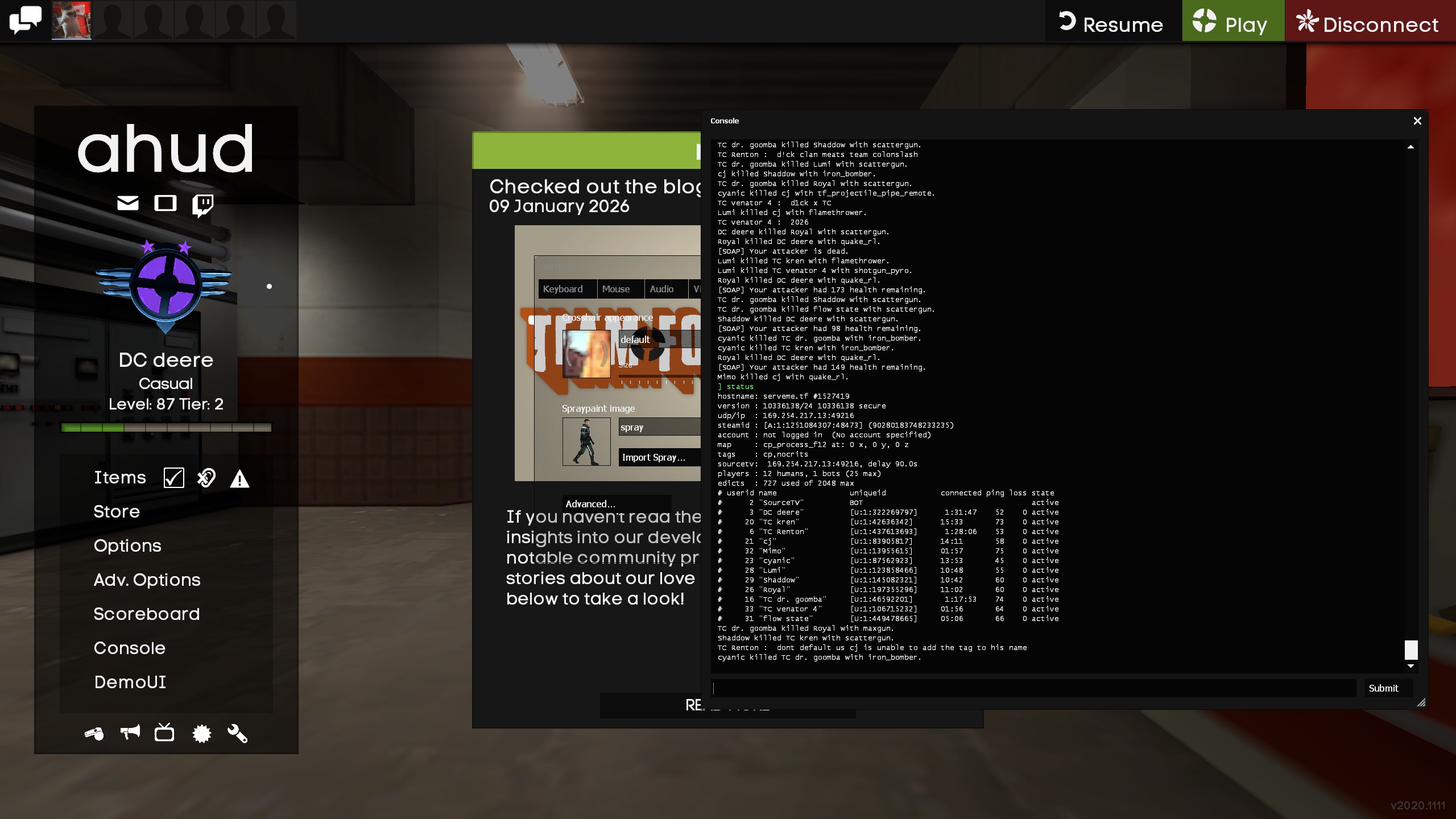
Task: Click the warning triangle report icon
Action: [x=239, y=479]
